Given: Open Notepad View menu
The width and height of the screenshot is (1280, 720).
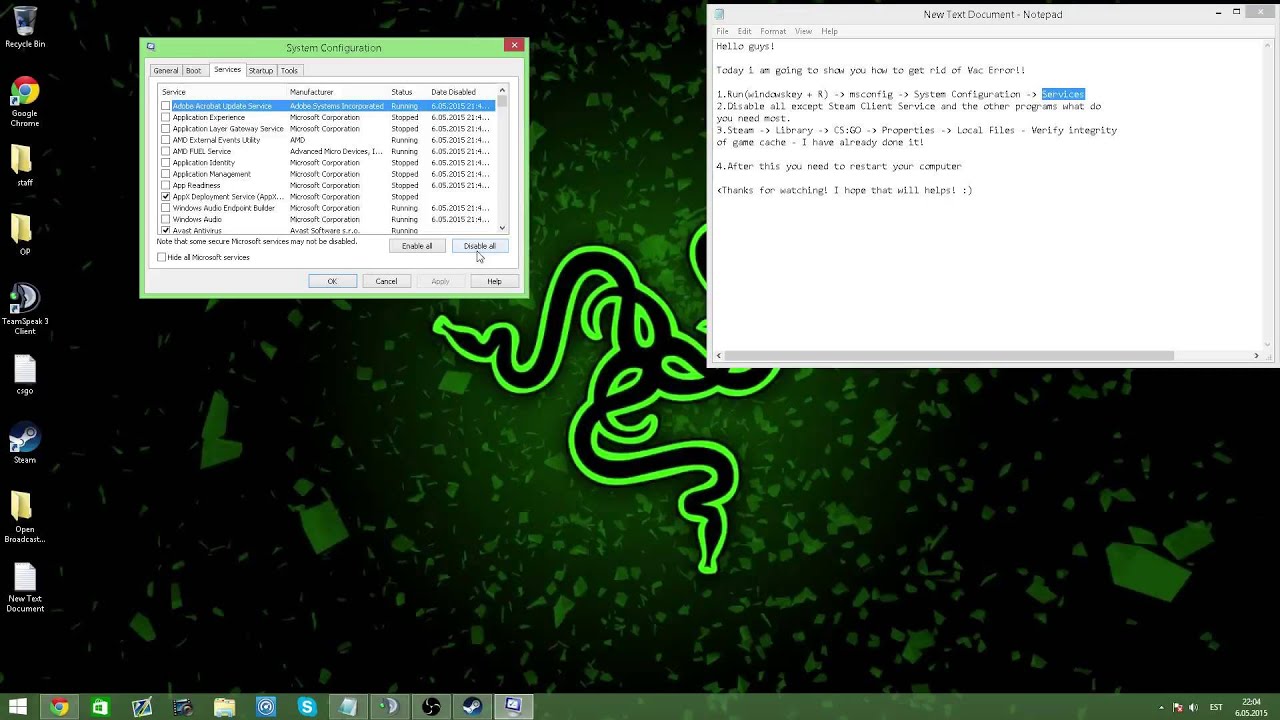Looking at the screenshot, I should click(803, 31).
